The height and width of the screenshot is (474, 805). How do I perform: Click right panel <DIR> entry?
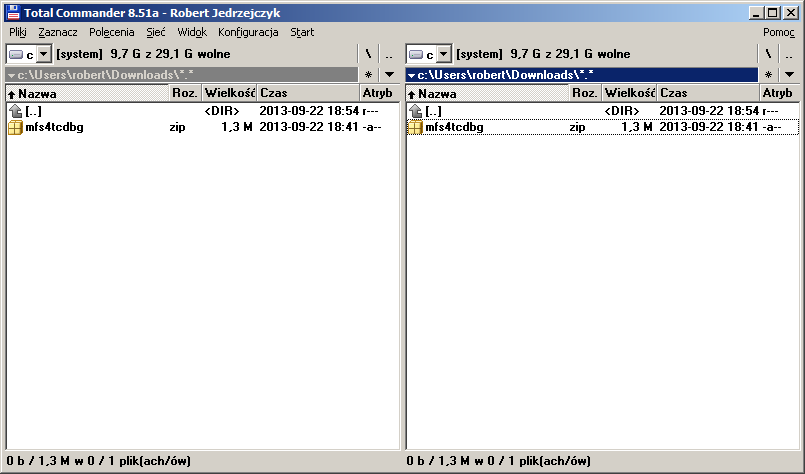click(621, 111)
